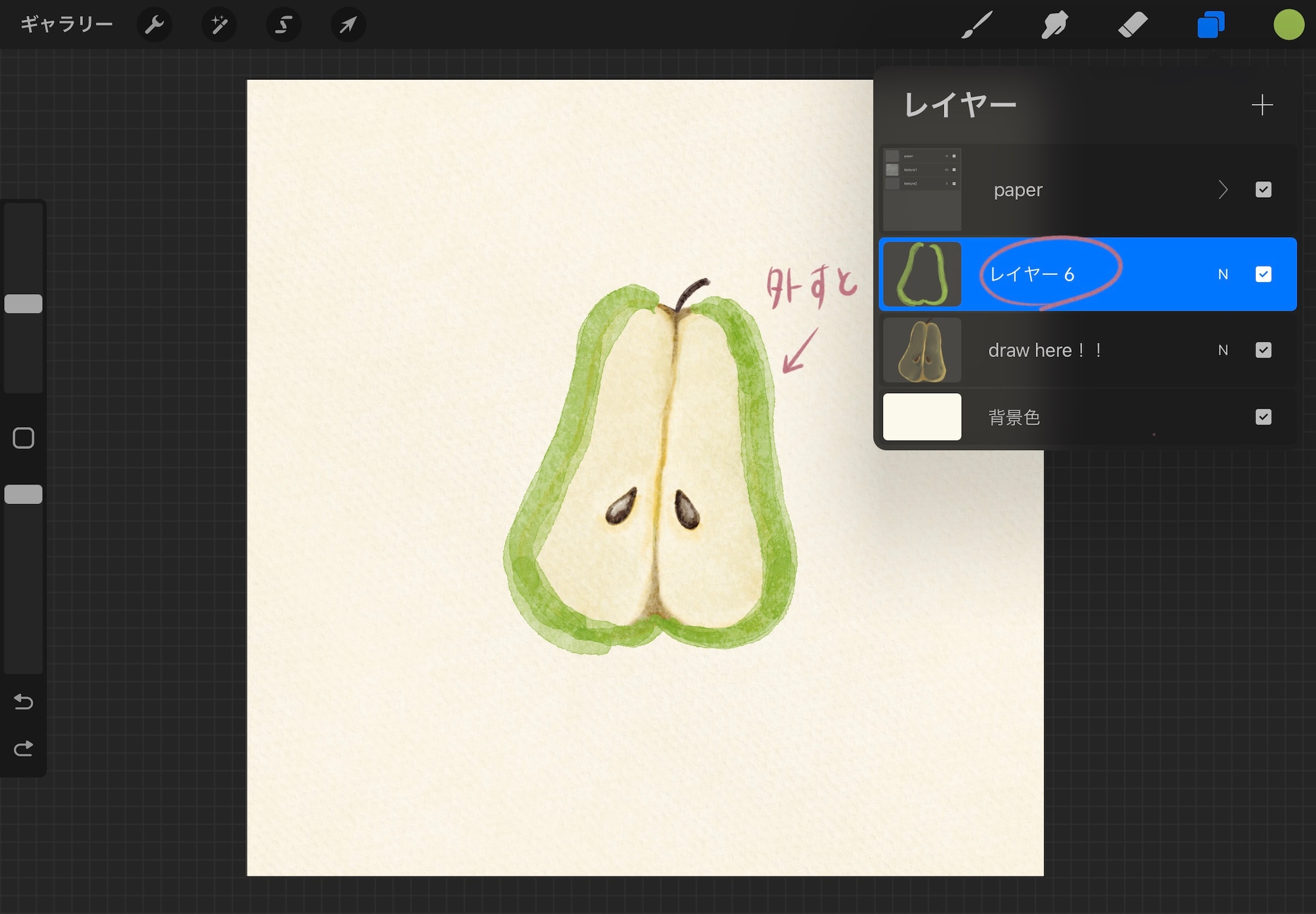Click the brush size slider handle
Screen dimensions: 1316x914
24,304
